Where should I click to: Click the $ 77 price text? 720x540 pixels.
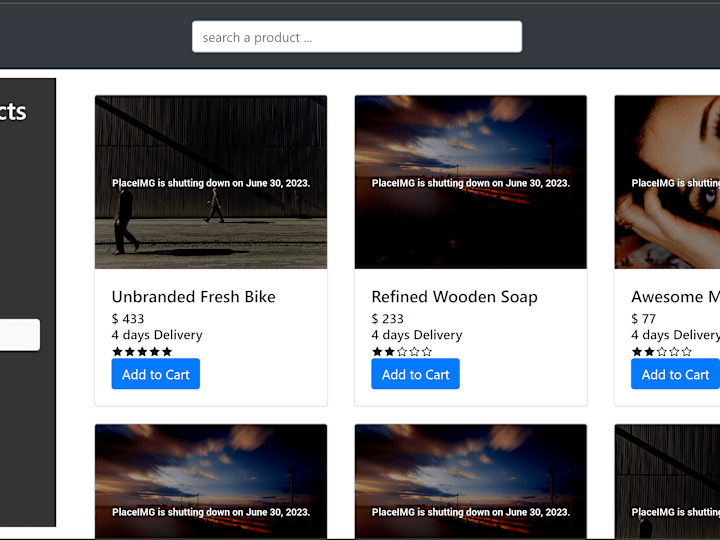click(x=644, y=319)
